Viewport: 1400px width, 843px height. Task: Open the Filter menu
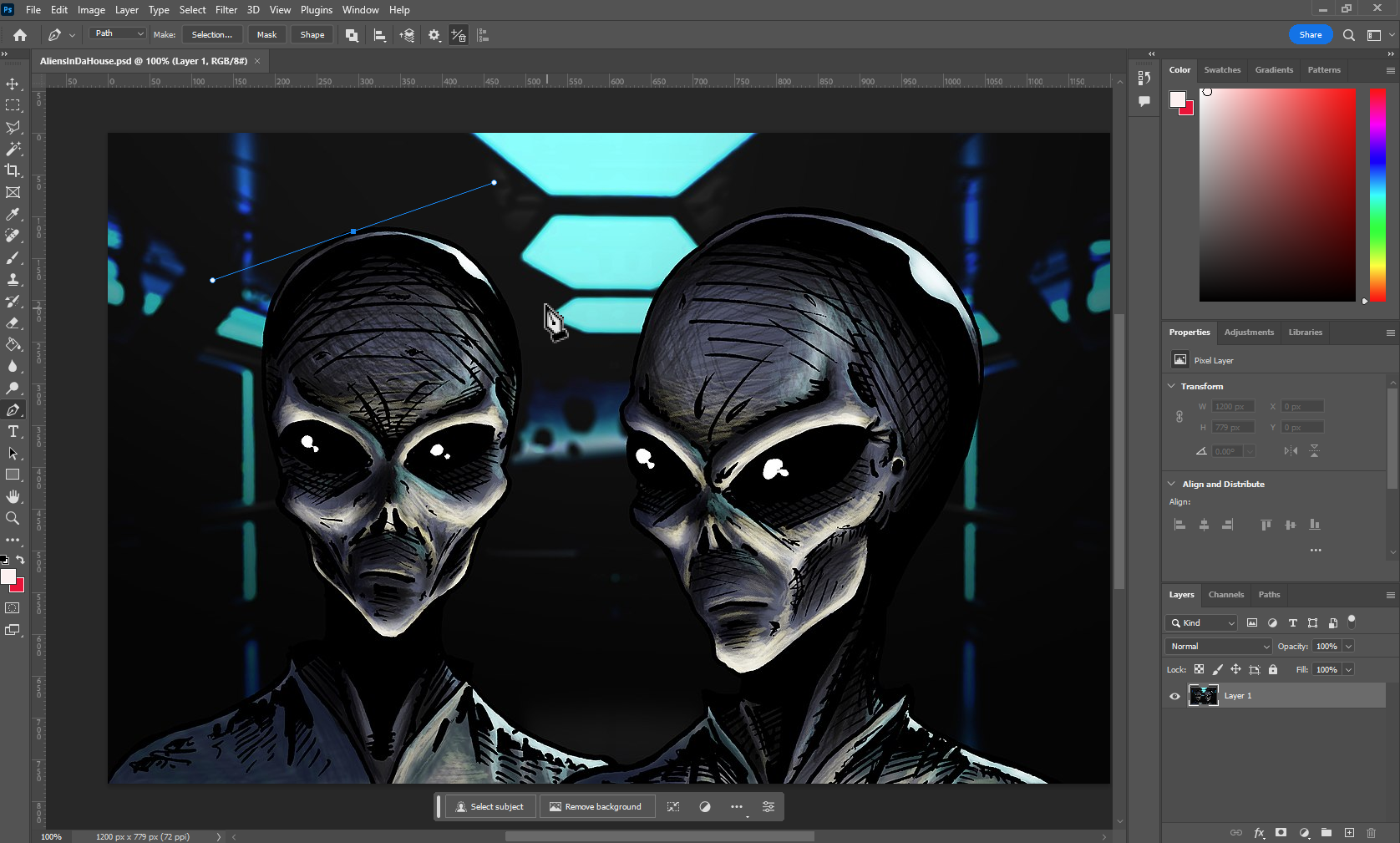[x=226, y=10]
